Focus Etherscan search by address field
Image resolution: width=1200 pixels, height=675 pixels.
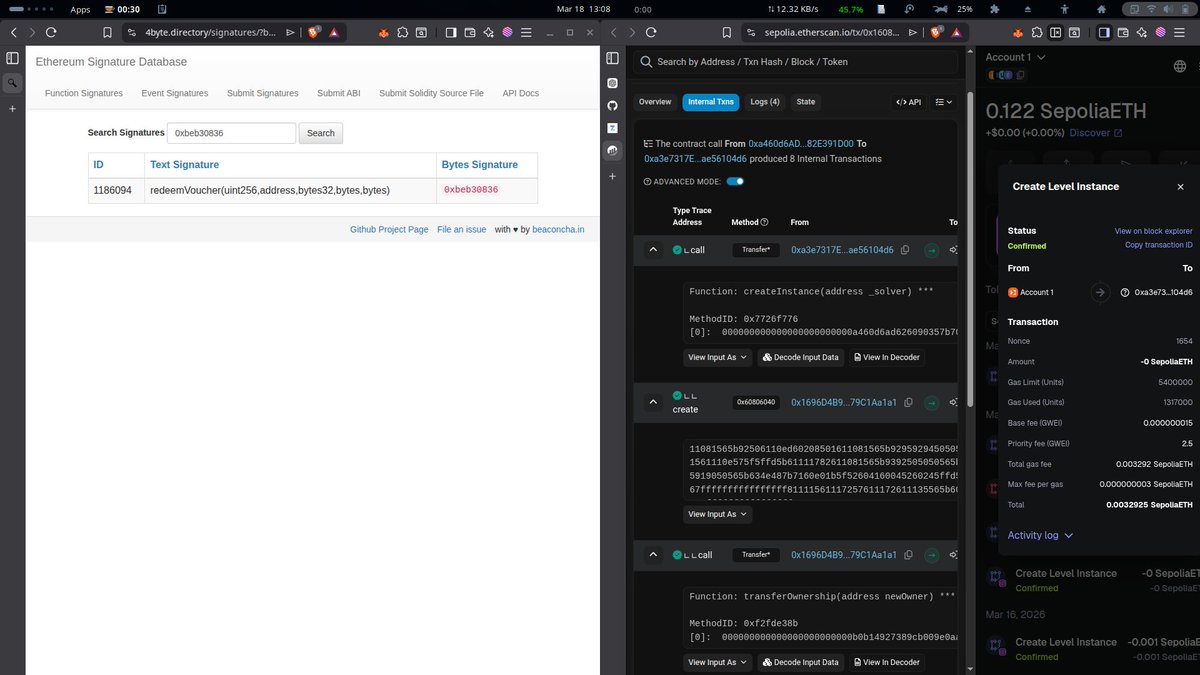796,62
